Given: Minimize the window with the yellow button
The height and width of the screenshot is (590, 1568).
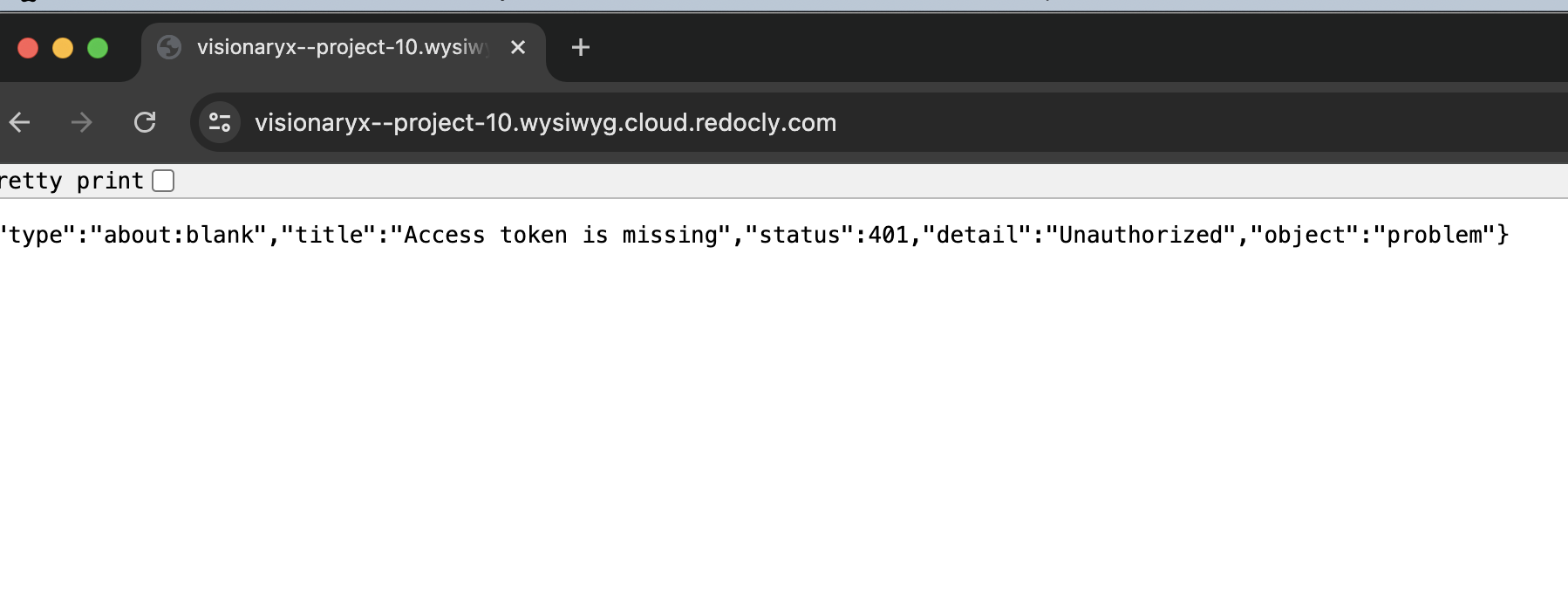Looking at the screenshot, I should pos(63,48).
